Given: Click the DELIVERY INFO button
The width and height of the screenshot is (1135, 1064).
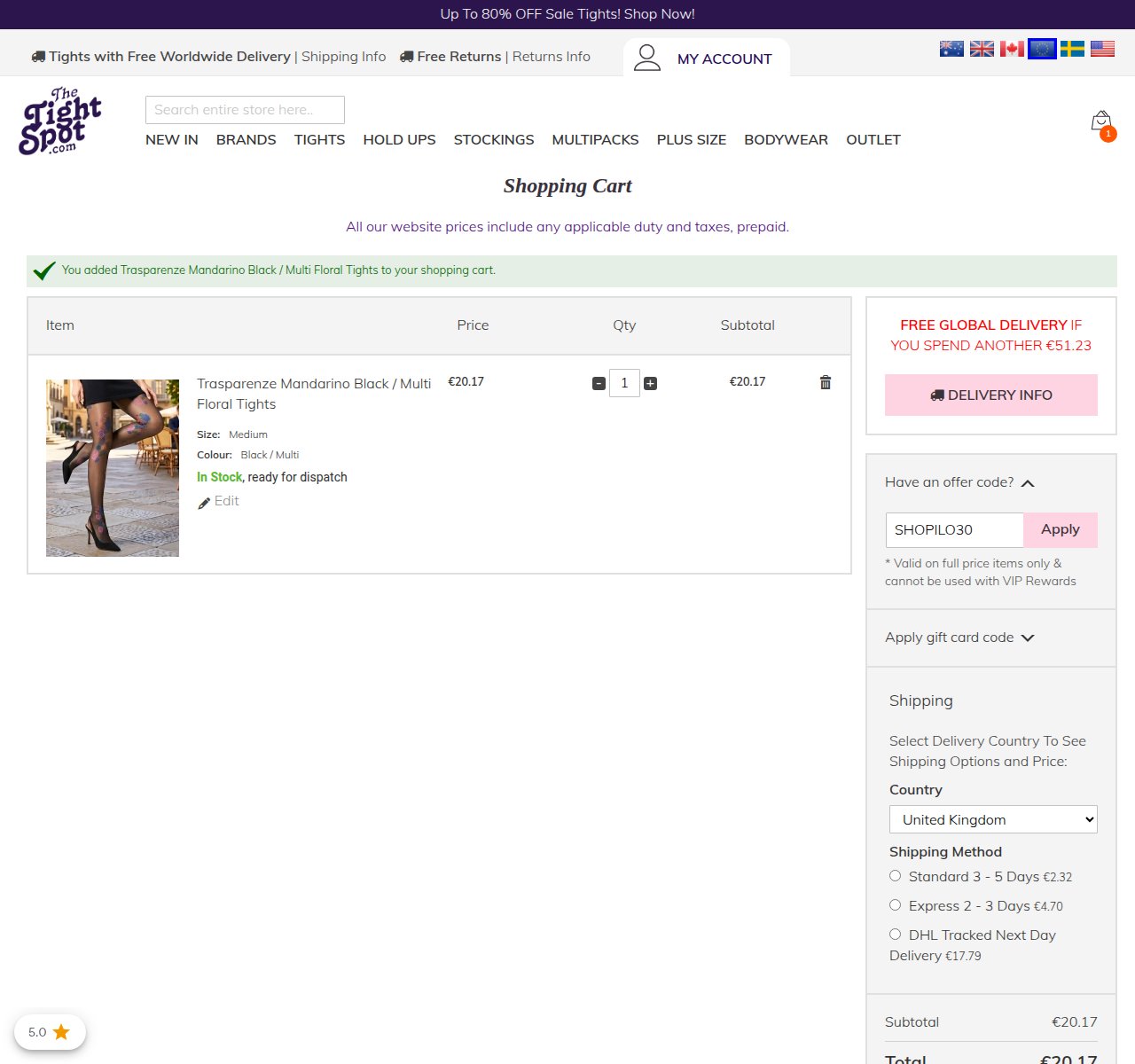Looking at the screenshot, I should (991, 395).
